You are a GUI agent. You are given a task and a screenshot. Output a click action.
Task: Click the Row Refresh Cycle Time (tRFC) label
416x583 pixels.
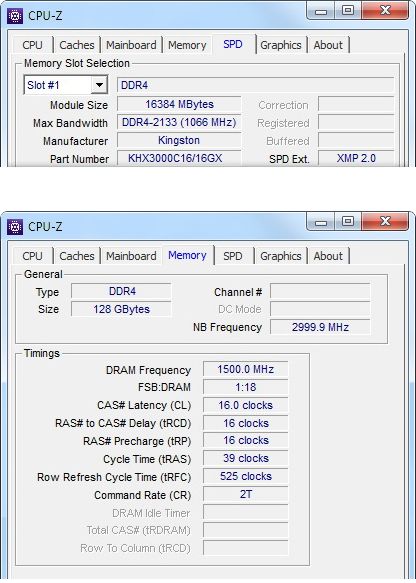(x=114, y=477)
